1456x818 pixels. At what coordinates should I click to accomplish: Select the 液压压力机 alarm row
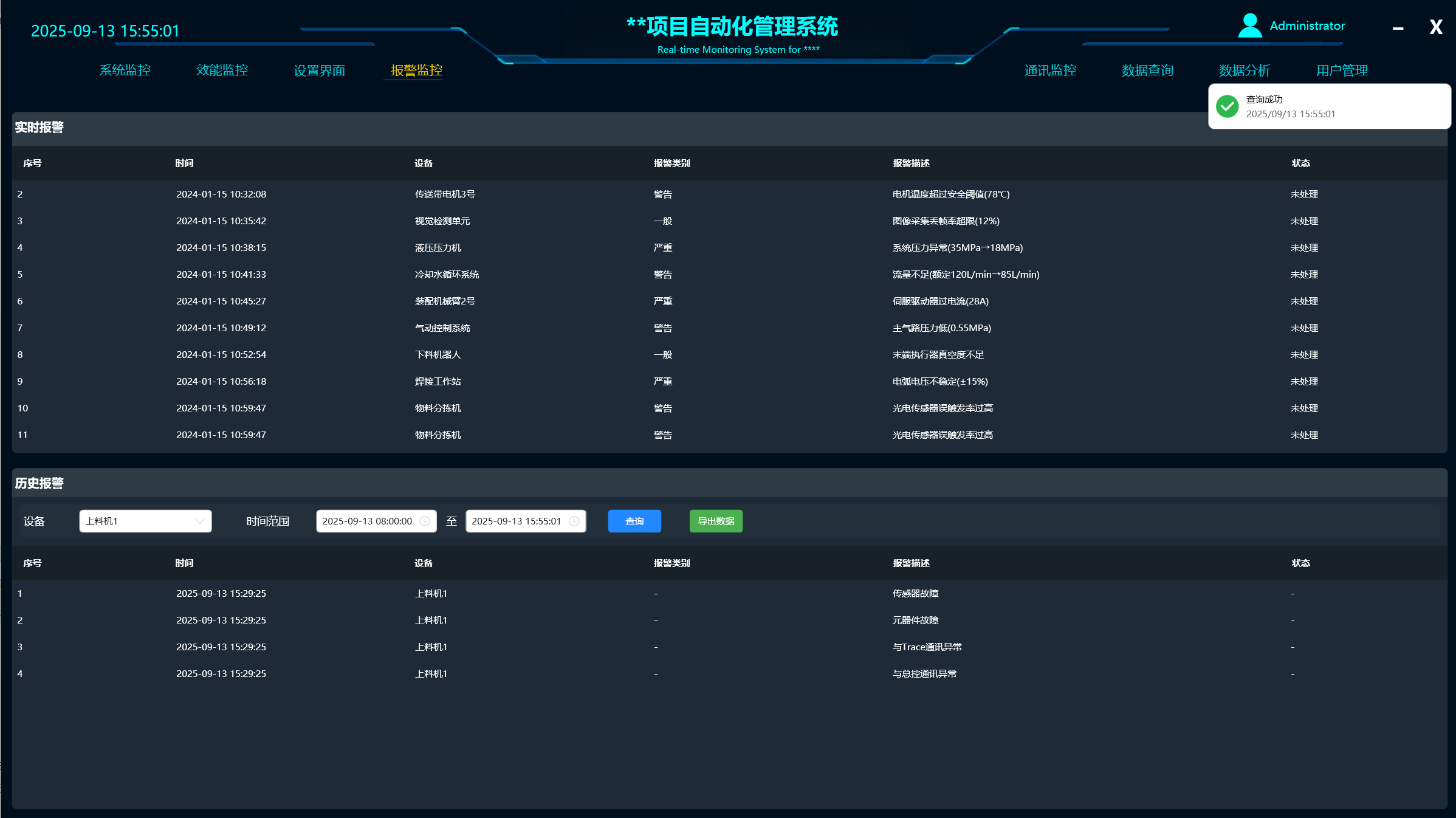[438, 248]
